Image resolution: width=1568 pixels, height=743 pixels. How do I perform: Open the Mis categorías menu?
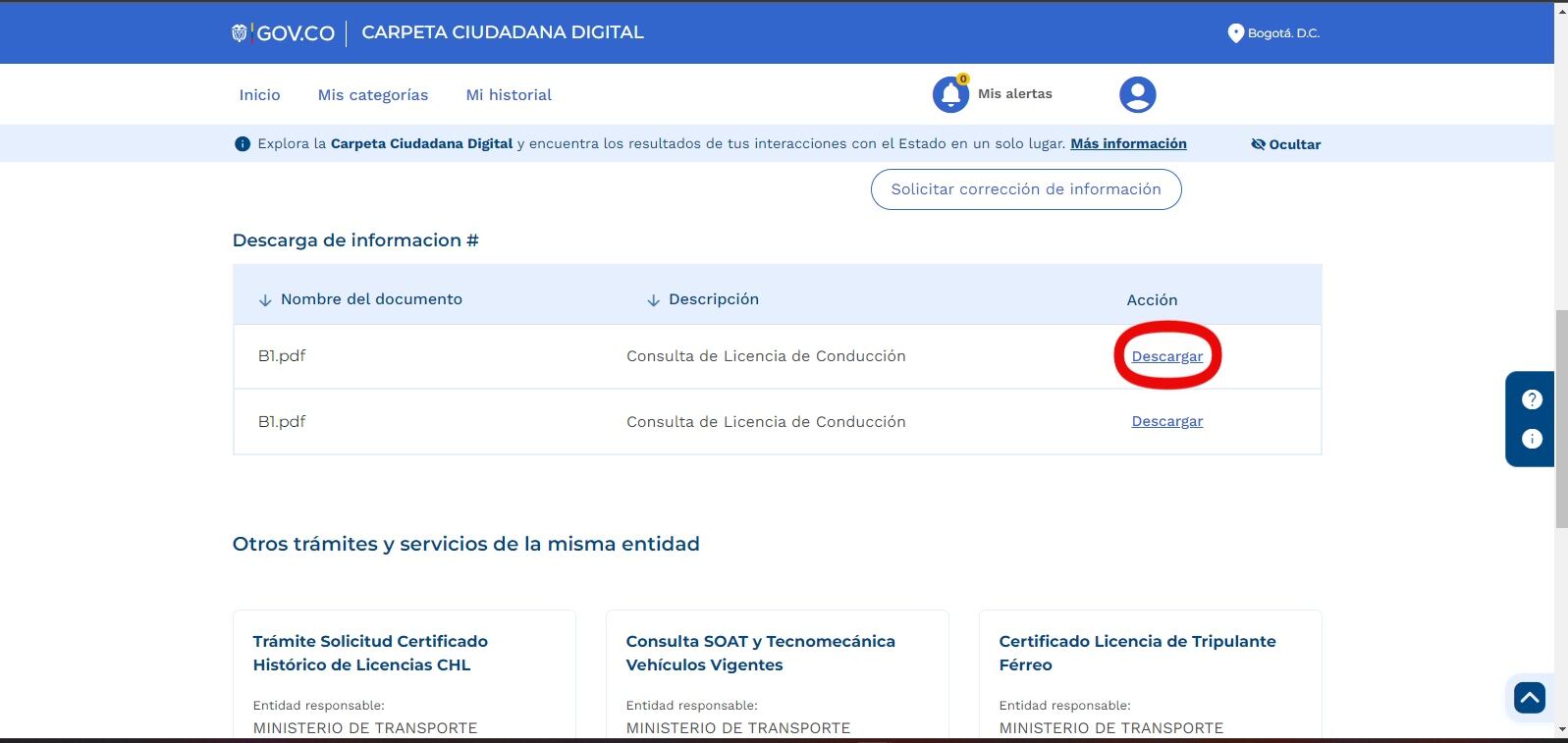pos(373,95)
